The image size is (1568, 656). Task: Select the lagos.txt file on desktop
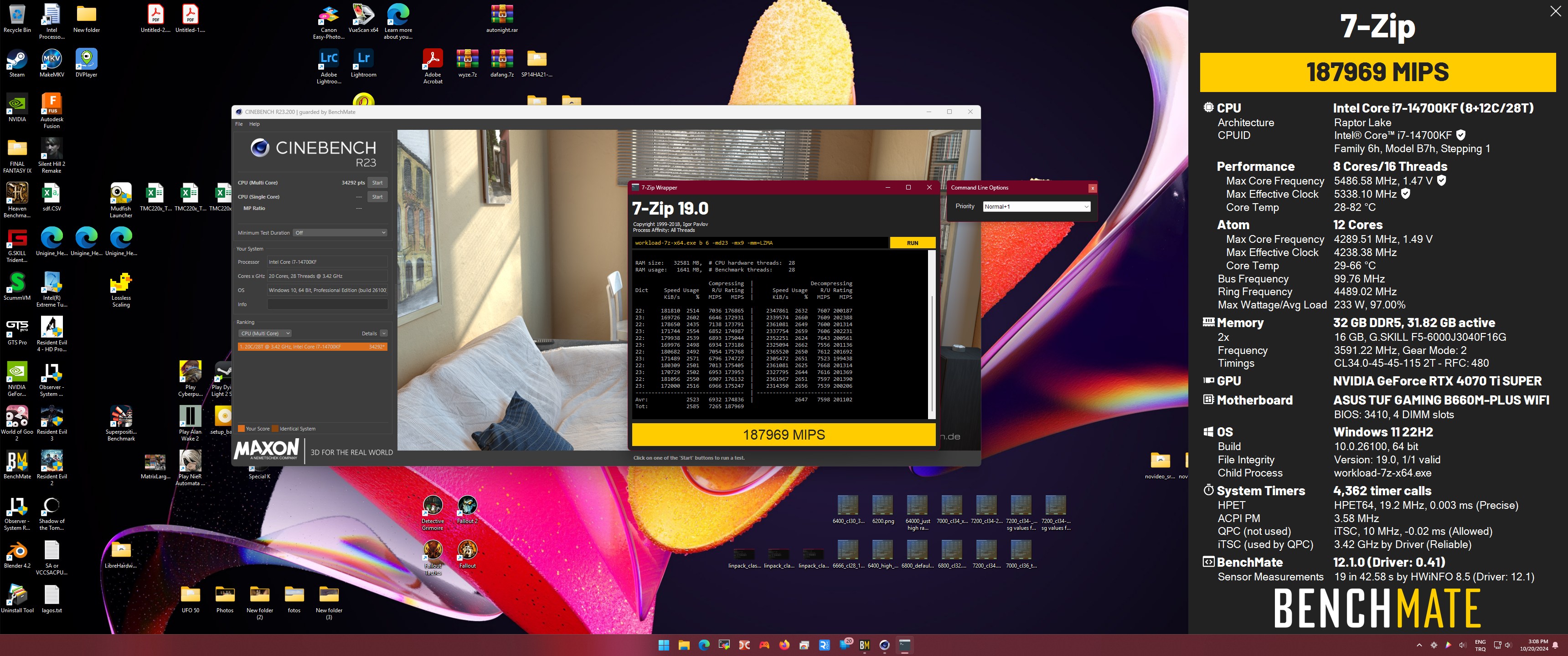point(52,600)
